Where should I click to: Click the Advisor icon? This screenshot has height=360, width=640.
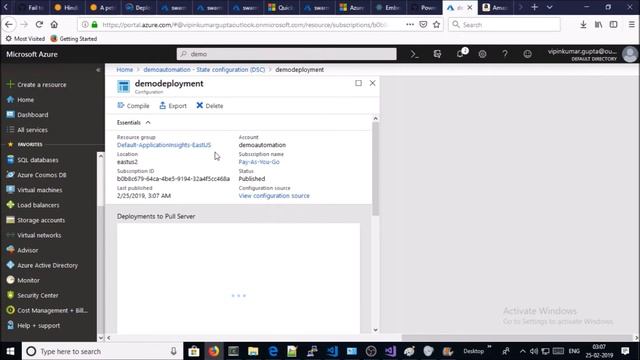[11, 250]
